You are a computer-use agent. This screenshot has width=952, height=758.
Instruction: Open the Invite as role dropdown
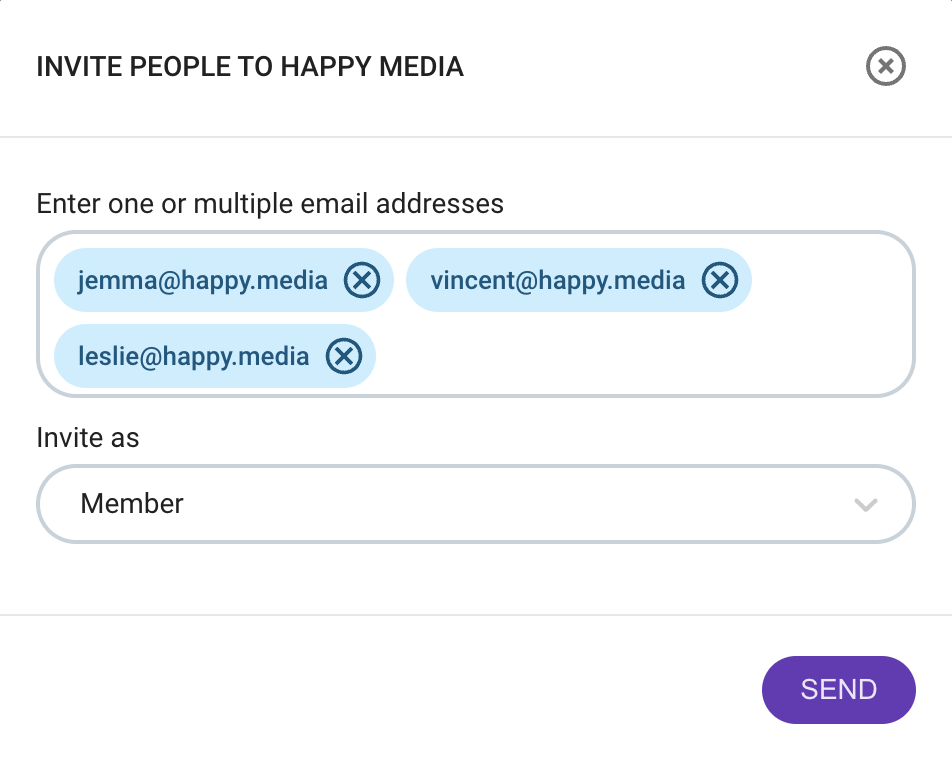(476, 504)
